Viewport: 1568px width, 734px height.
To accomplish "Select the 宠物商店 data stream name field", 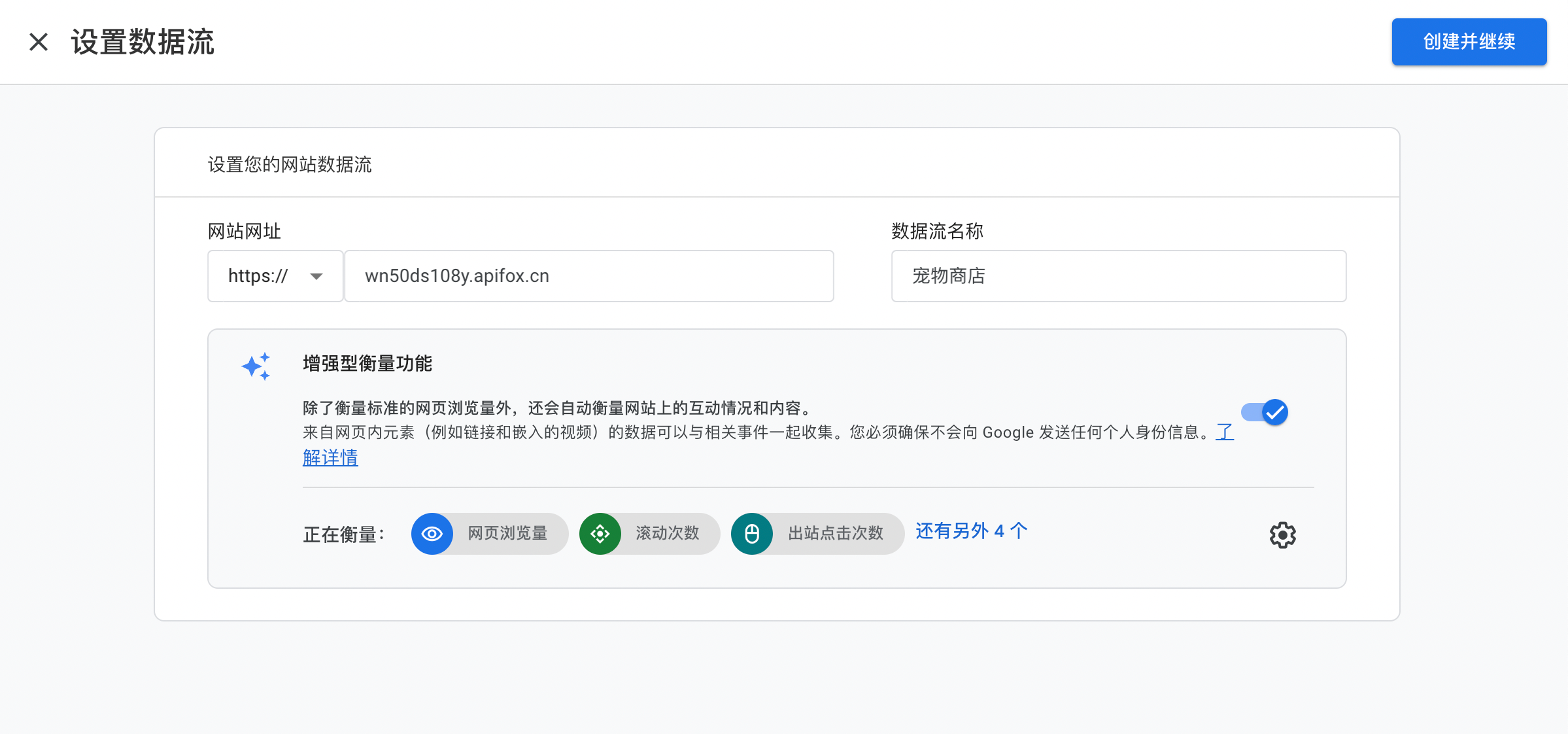I will (x=1117, y=275).
